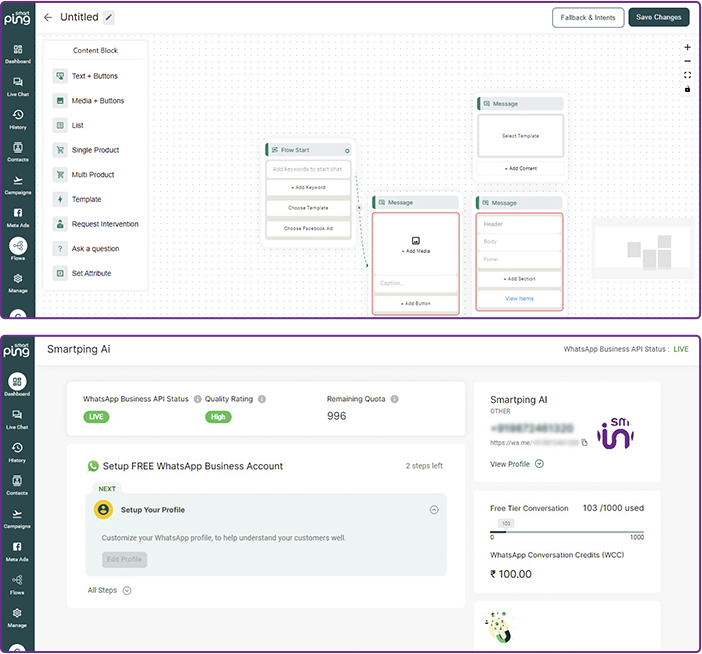Collapse Setup Your Profile step
The image size is (702, 654).
434,510
